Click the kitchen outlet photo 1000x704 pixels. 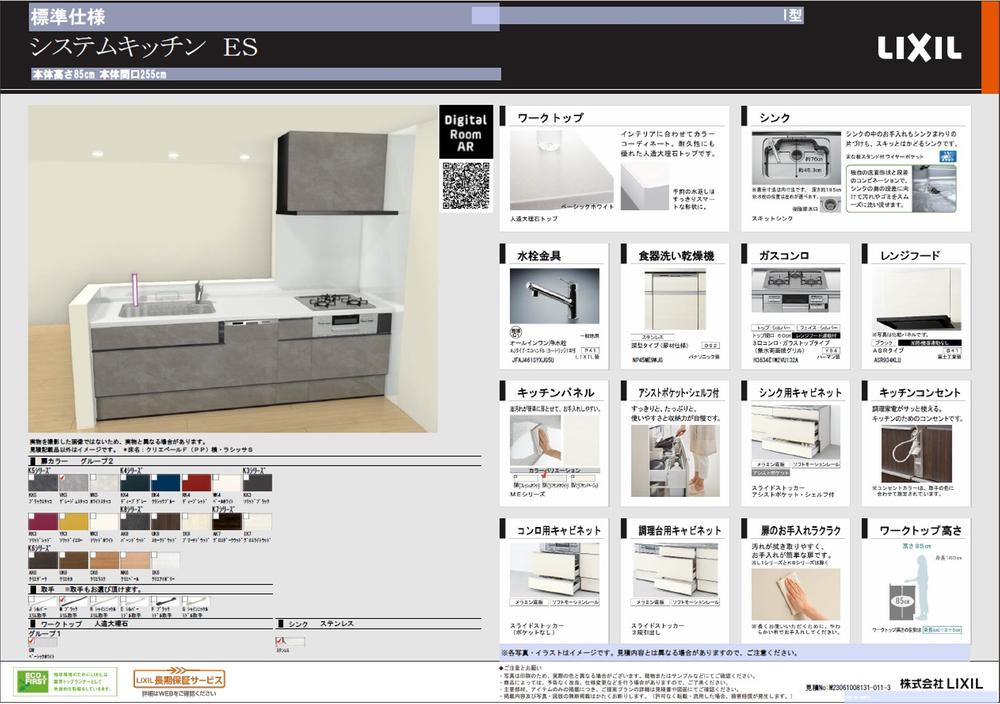[x=916, y=454]
